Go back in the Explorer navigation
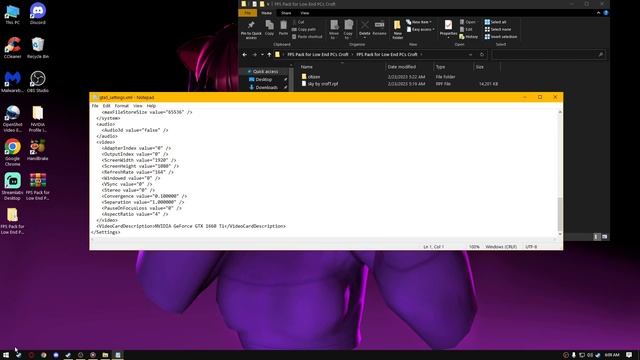The height and width of the screenshot is (360, 640). pyautogui.click(x=244, y=54)
